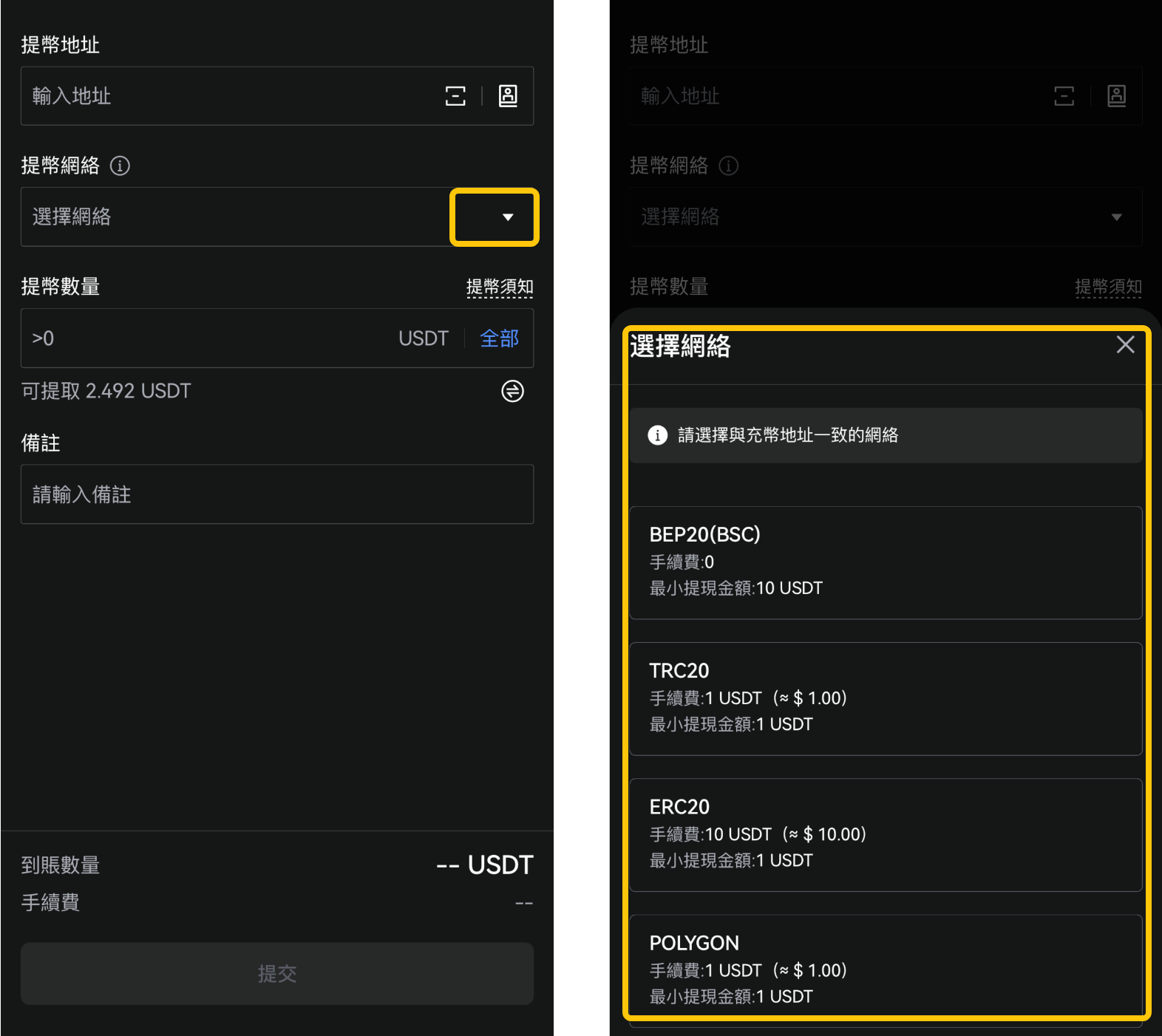The width and height of the screenshot is (1162, 1036).
Task: Choose the ERC20 network option
Action: (886, 835)
